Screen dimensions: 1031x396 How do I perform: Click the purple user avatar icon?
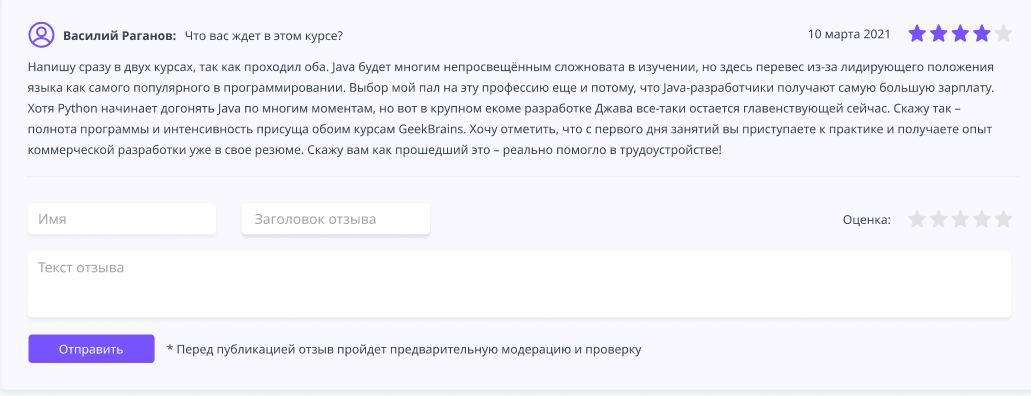tap(41, 34)
